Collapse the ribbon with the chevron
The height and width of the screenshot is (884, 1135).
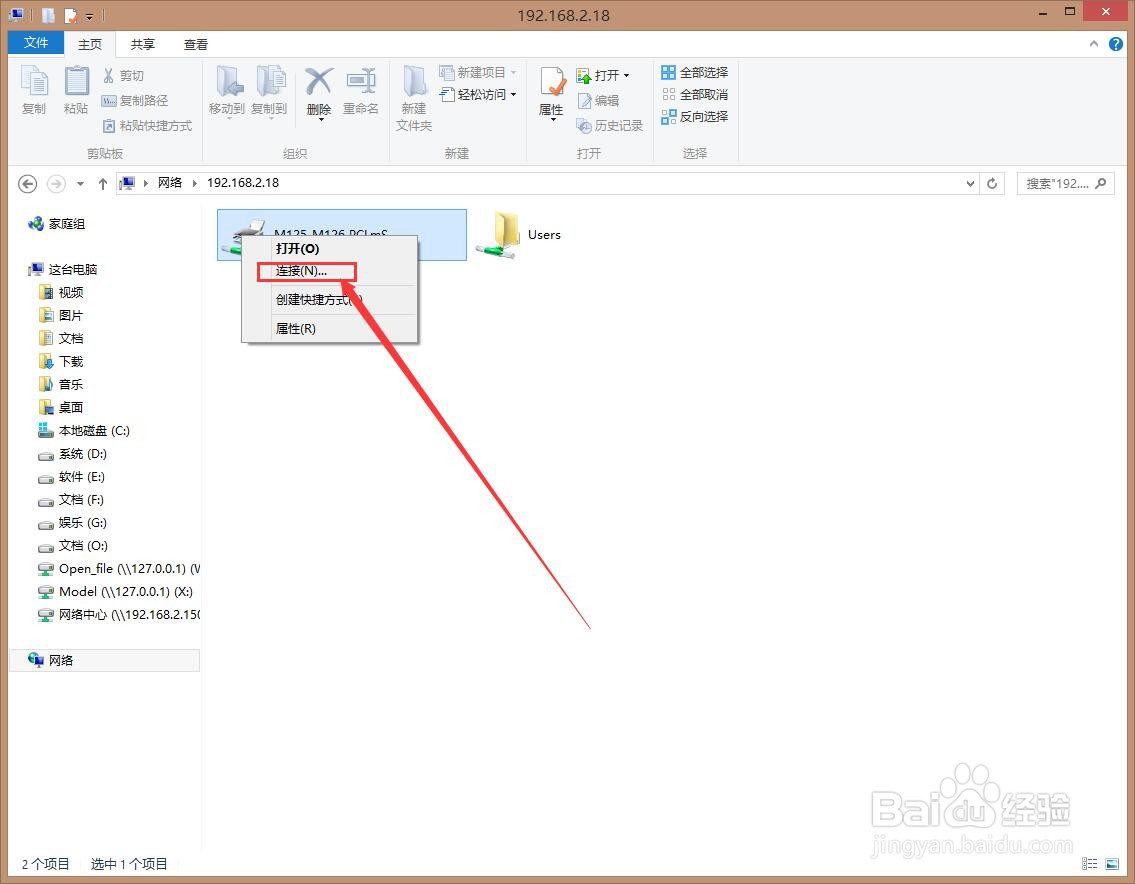coord(1094,44)
